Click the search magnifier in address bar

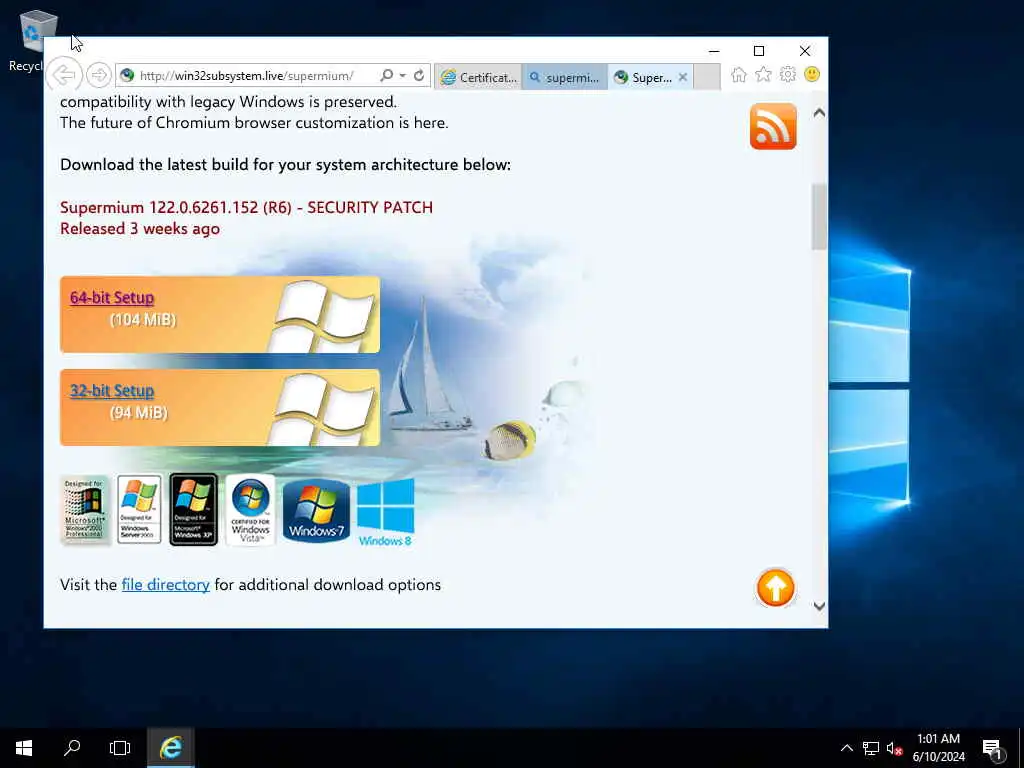coord(387,76)
